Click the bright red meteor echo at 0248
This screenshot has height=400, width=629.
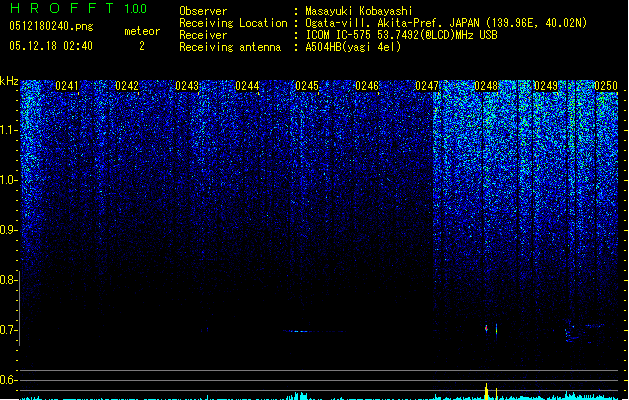point(486,329)
